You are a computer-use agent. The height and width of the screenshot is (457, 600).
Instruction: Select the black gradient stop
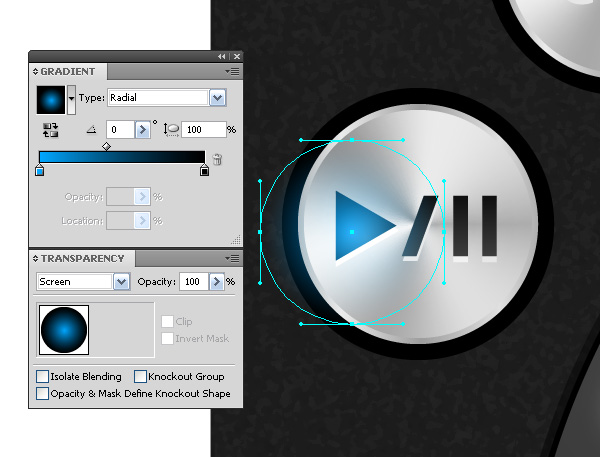tap(204, 170)
